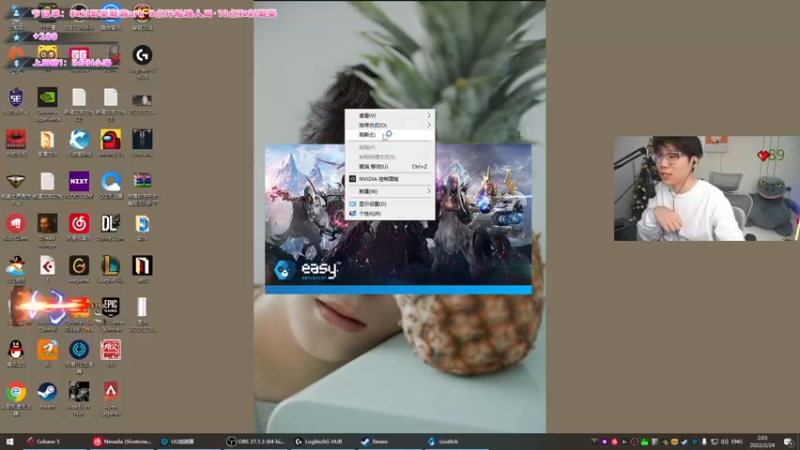The width and height of the screenshot is (800, 450).
Task: Select the Logitech G HUB desktop icon
Action: [142, 60]
